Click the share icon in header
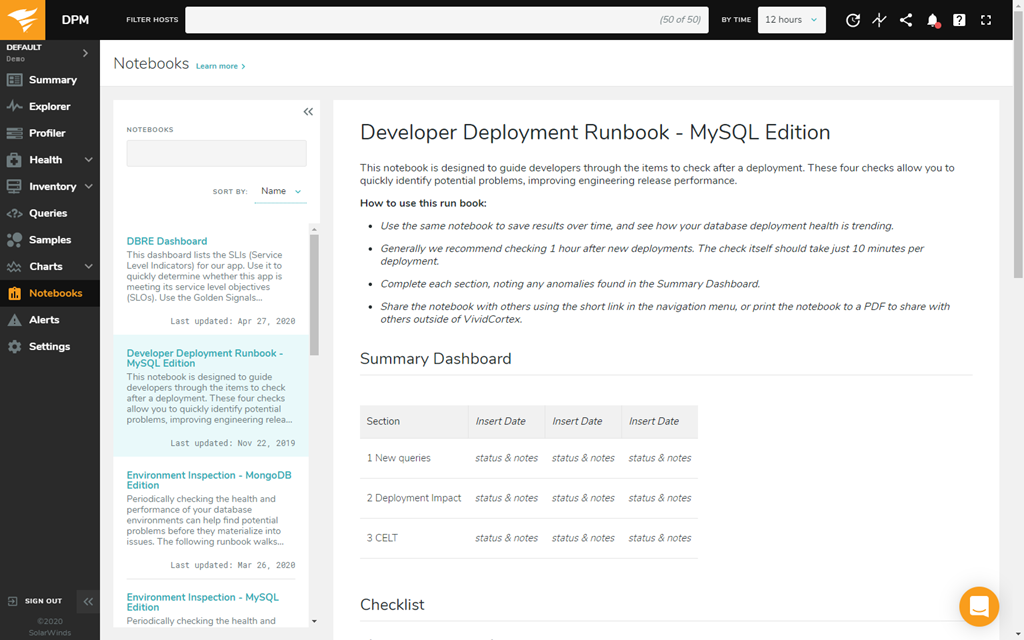 point(906,20)
